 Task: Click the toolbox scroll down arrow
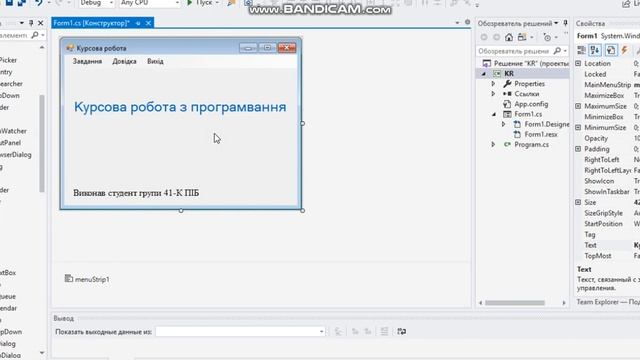(42, 353)
